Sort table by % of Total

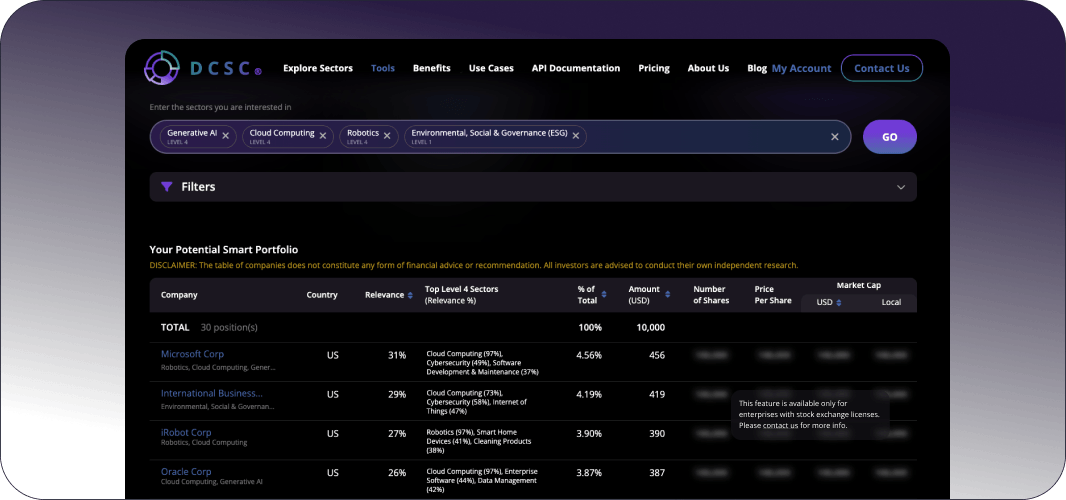click(x=604, y=295)
